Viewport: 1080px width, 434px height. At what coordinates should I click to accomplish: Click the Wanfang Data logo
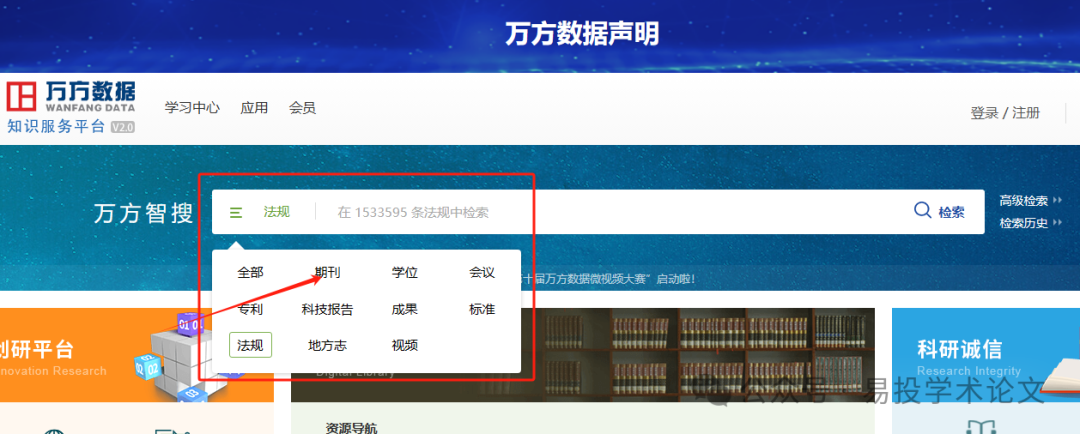72,96
